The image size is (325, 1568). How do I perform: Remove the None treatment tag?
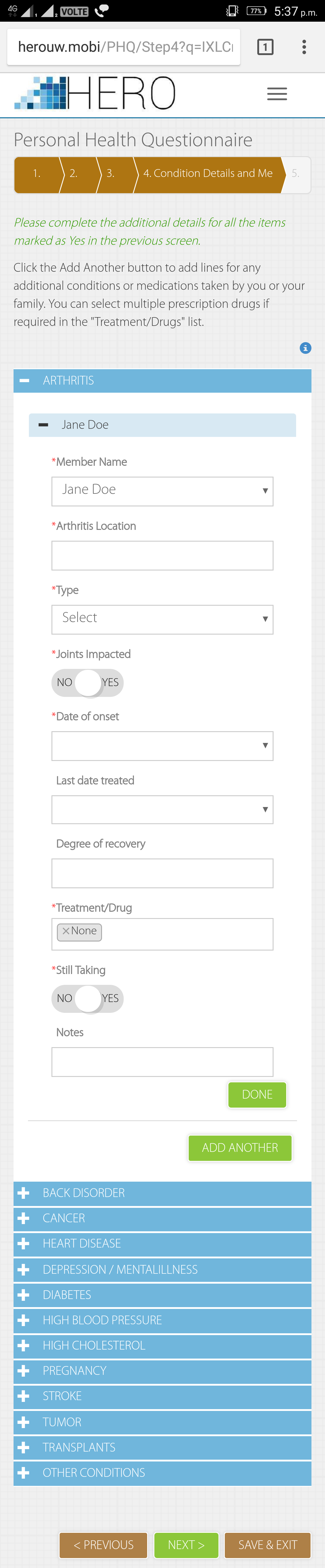coord(66,931)
